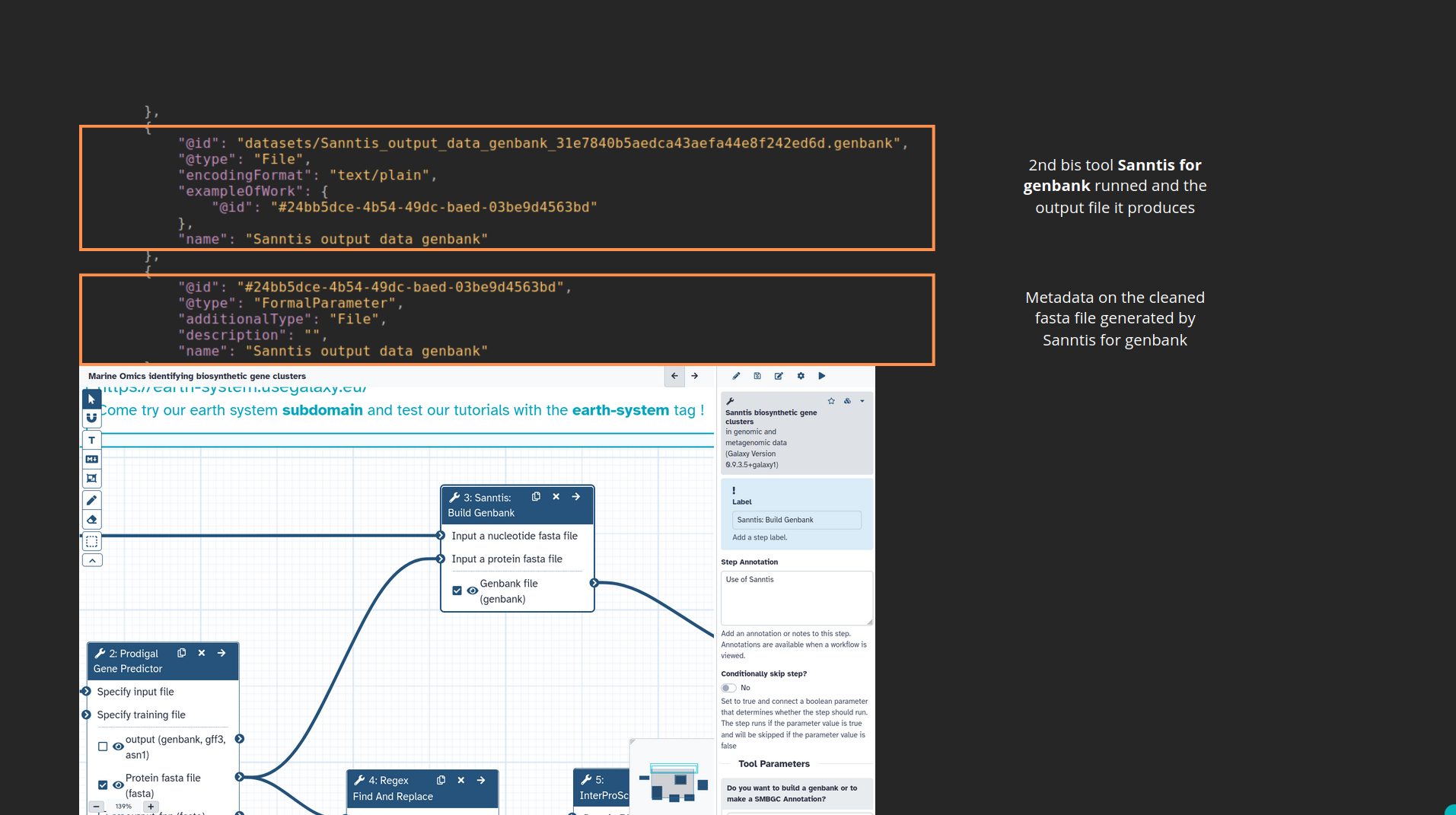Favorite the Sanntis tool with star
Screen dimensions: 1456x815
click(x=831, y=401)
